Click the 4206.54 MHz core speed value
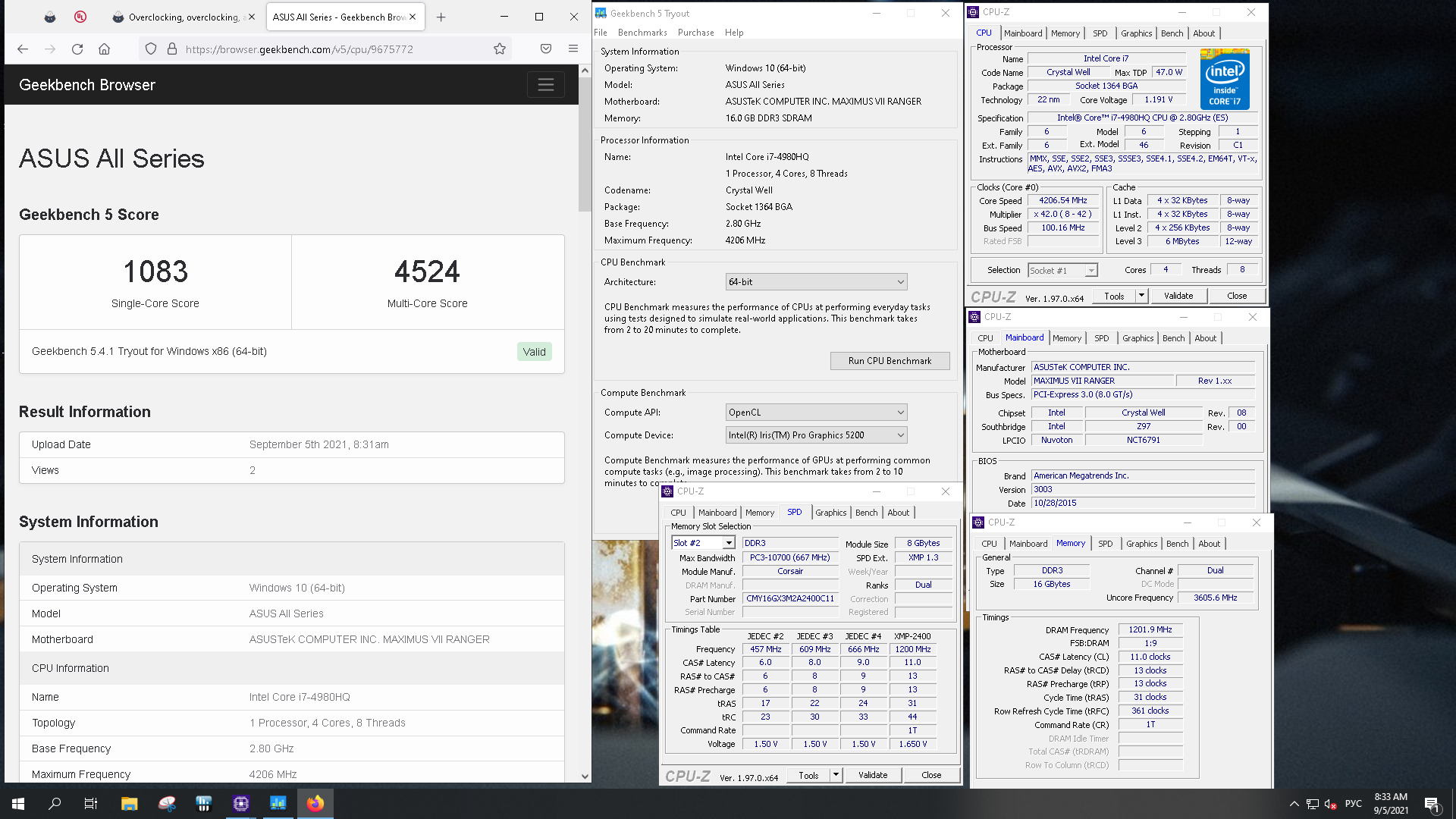The image size is (1456, 819). [1062, 201]
